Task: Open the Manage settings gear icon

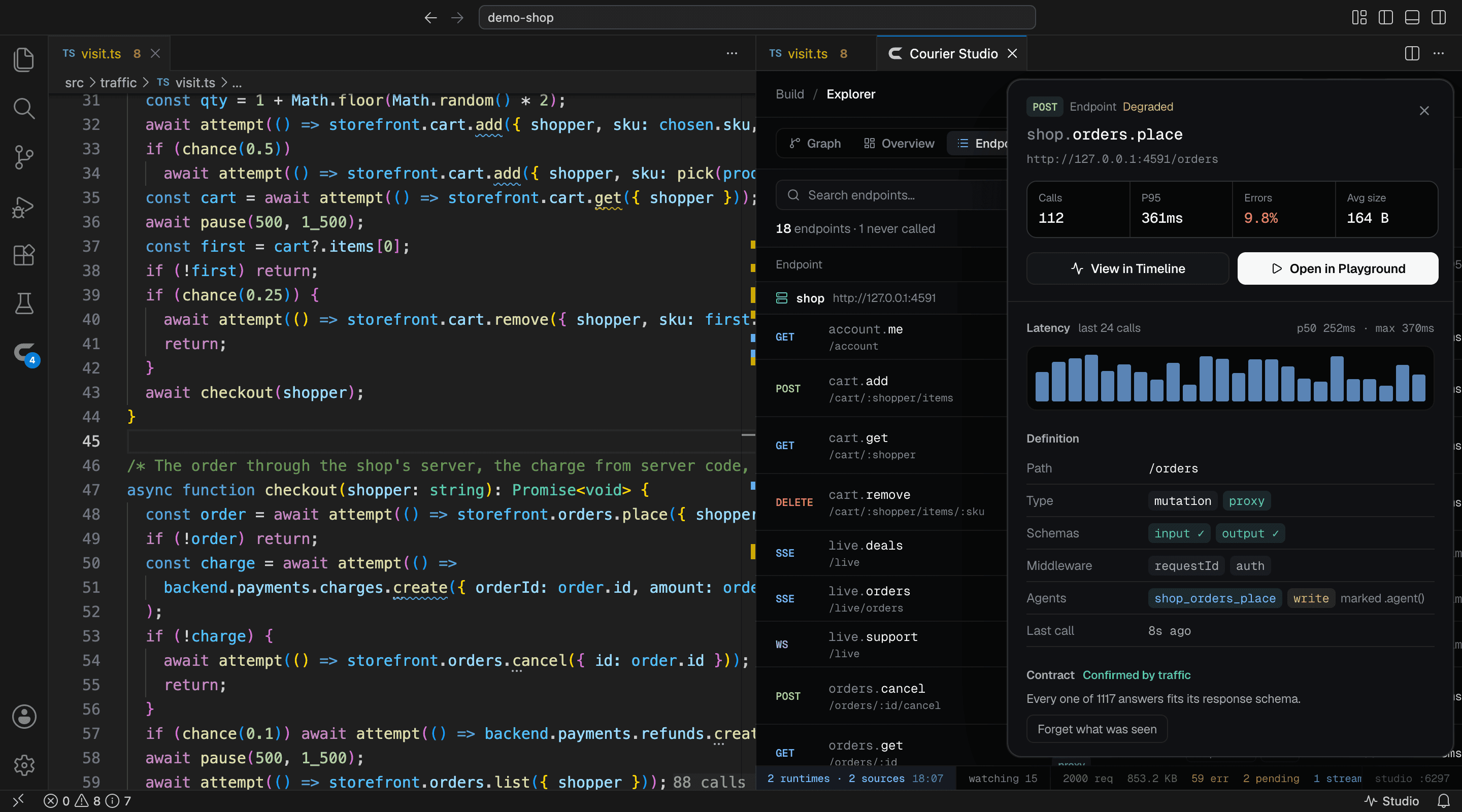Action: click(x=24, y=765)
